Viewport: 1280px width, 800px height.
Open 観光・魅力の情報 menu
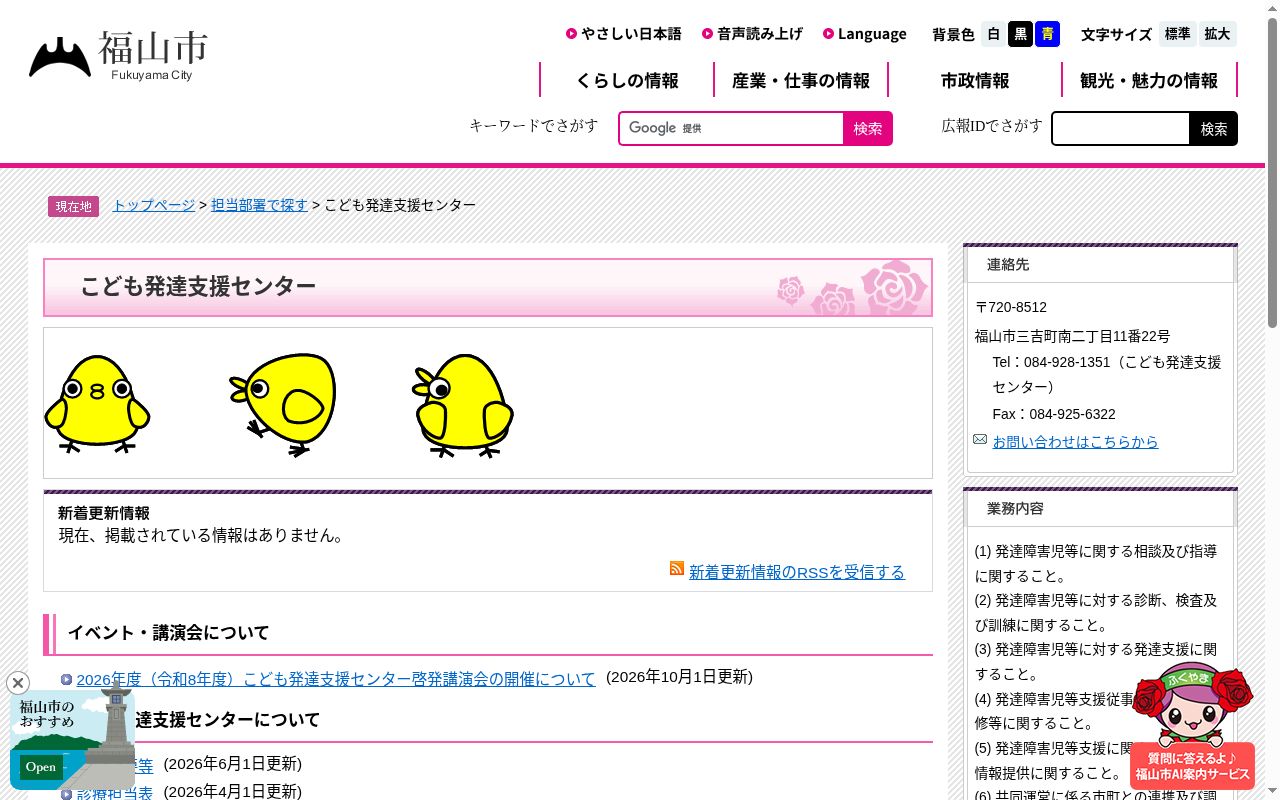[x=1149, y=80]
